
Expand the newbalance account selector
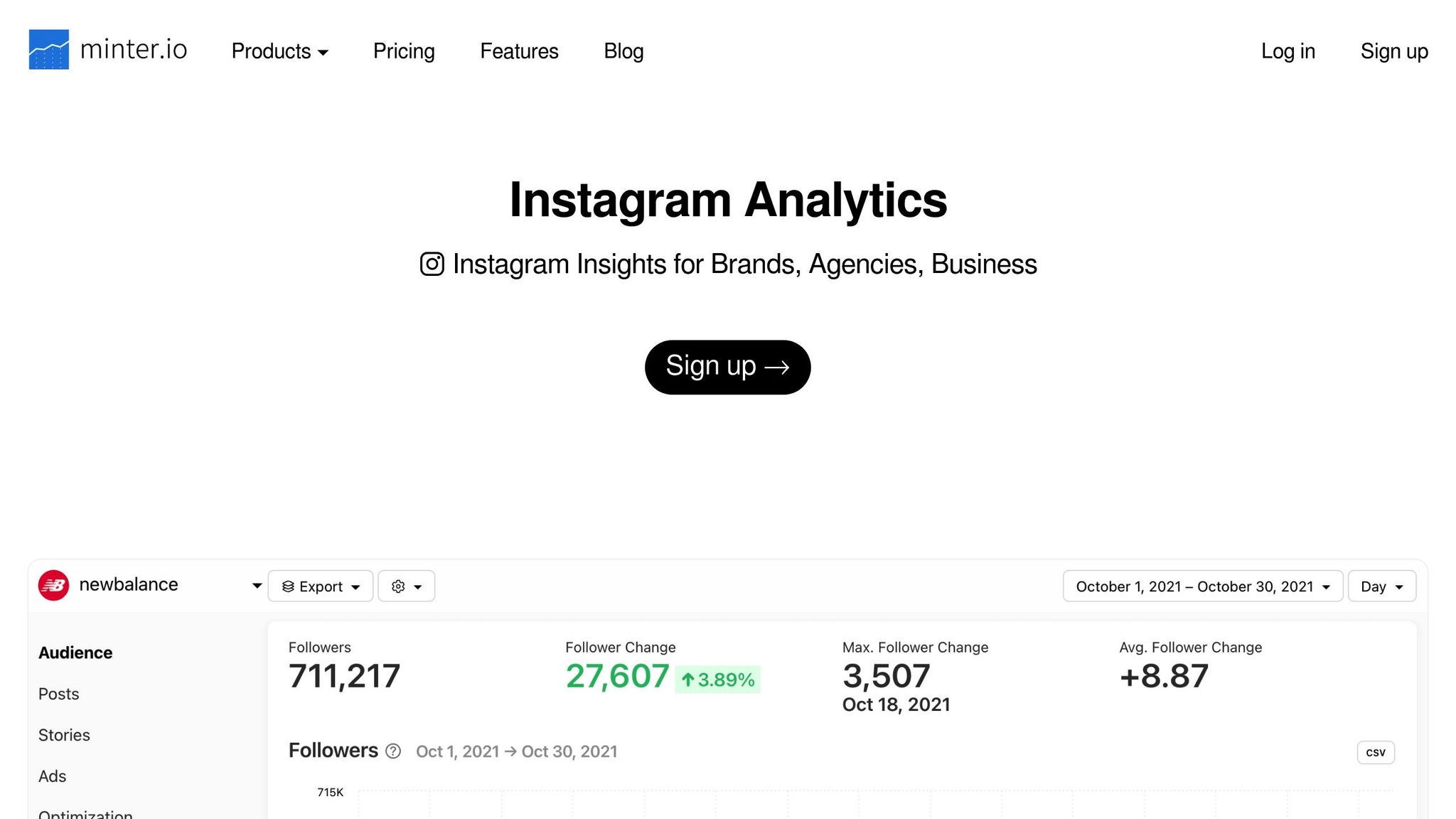point(257,586)
